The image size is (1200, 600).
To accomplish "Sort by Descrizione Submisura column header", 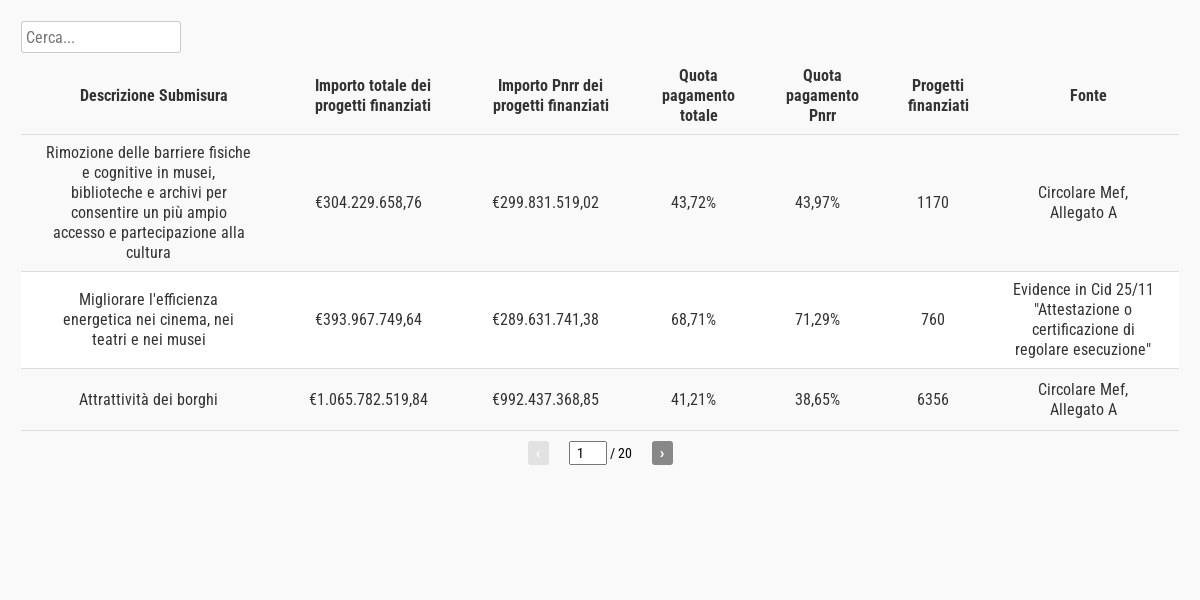I will point(154,96).
